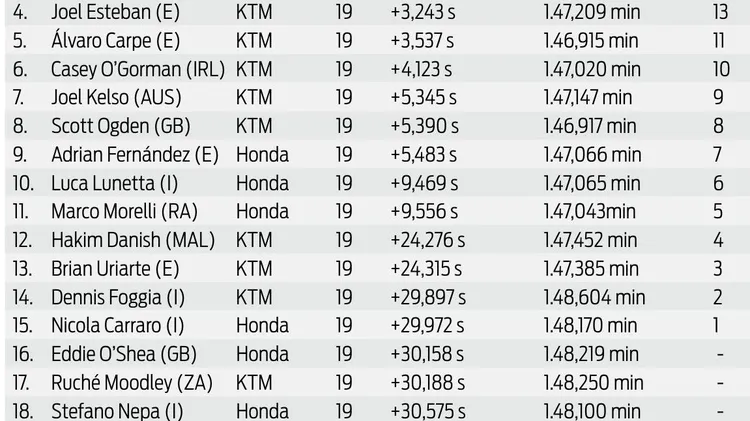Select Brian Uriarte (E) in row 13
Viewport: 750px width, 421px height.
tap(114, 269)
